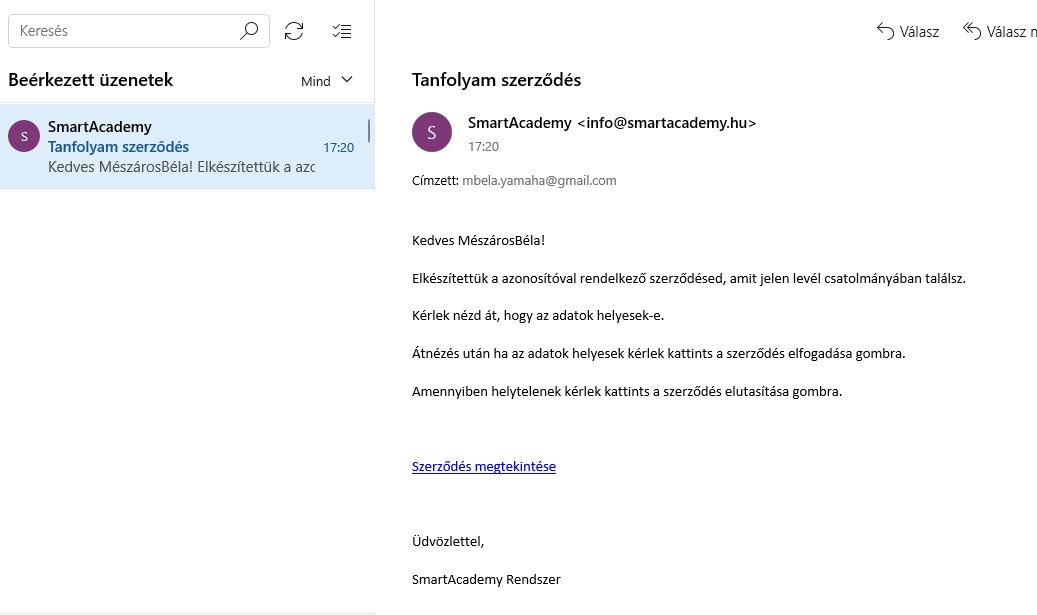
Task: Open the Szerződés megtekintése link
Action: click(x=483, y=466)
